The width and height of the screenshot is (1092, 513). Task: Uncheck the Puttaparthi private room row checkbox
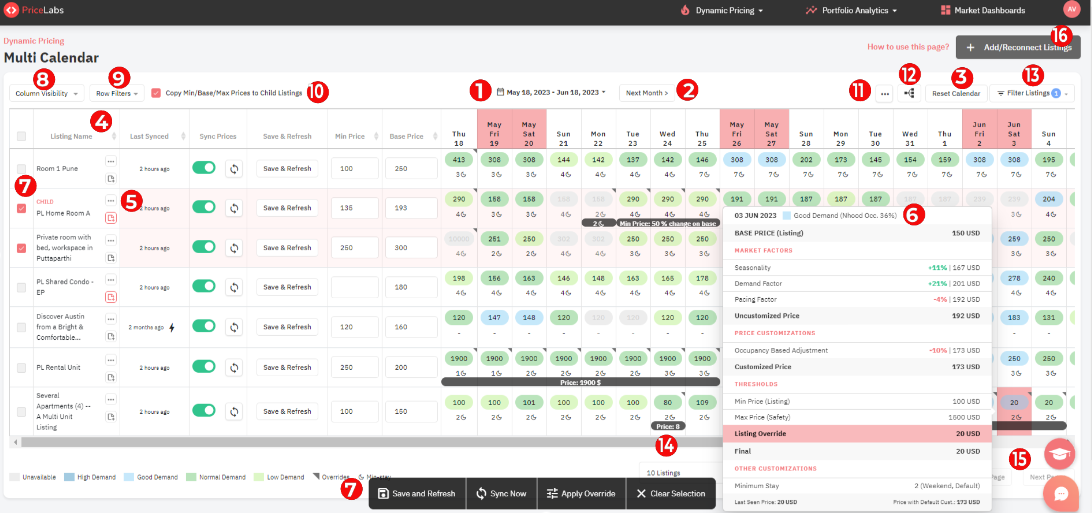[x=22, y=248]
